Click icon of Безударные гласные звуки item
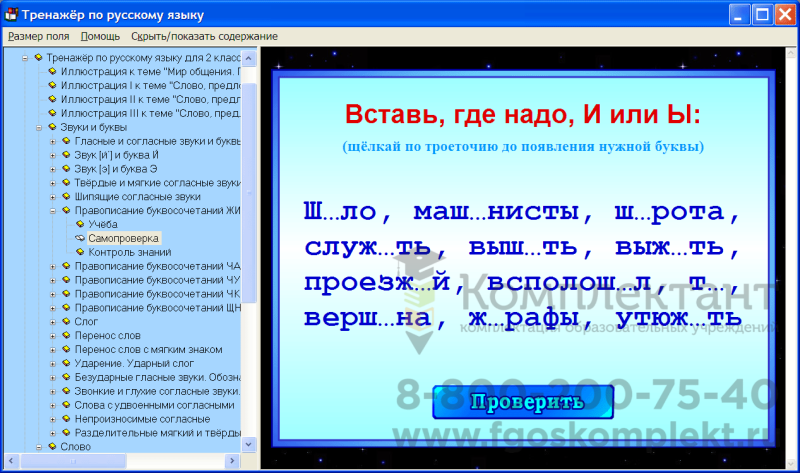Viewport: 800px width, 473px height. coord(66,377)
